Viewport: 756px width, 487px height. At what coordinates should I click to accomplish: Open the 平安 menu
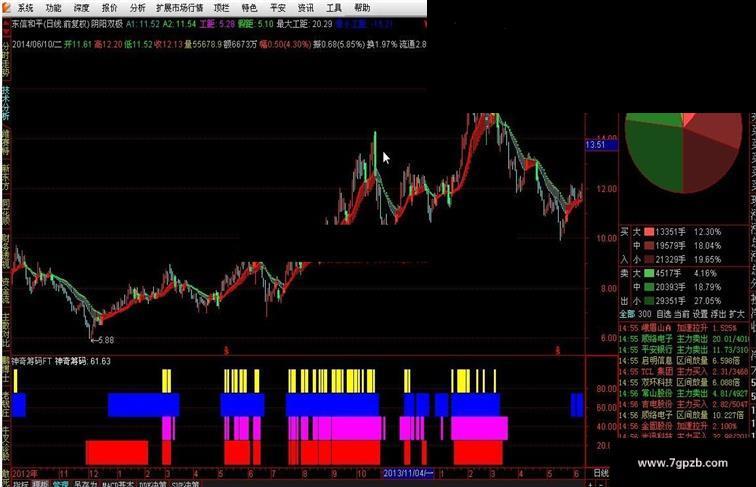click(277, 8)
